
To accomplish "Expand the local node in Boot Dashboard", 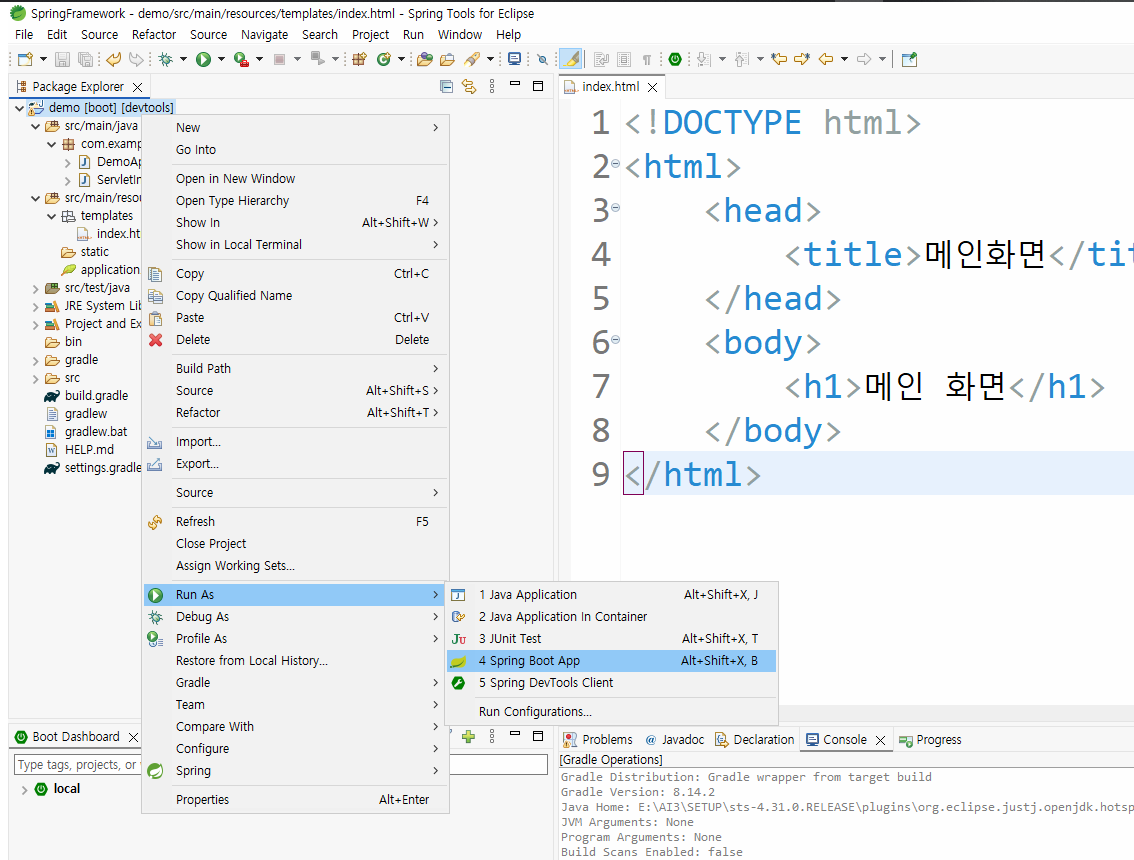I will (24, 790).
